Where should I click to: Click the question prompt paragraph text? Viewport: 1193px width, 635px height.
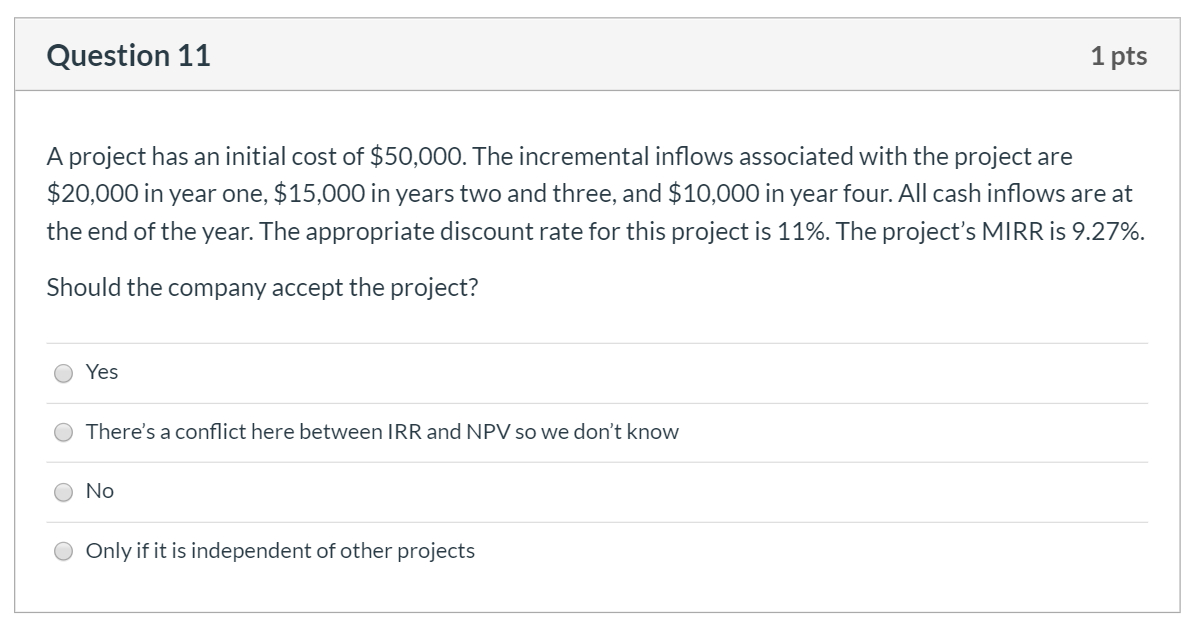click(595, 194)
